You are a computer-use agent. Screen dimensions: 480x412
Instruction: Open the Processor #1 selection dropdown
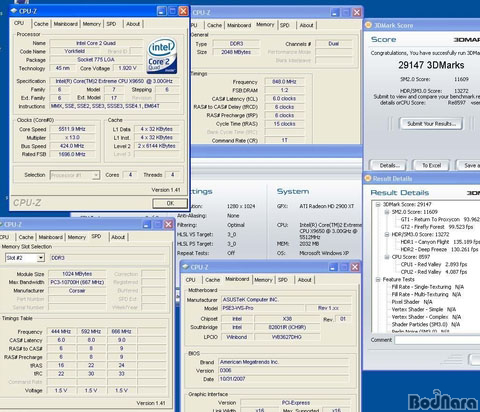pyautogui.click(x=96, y=175)
